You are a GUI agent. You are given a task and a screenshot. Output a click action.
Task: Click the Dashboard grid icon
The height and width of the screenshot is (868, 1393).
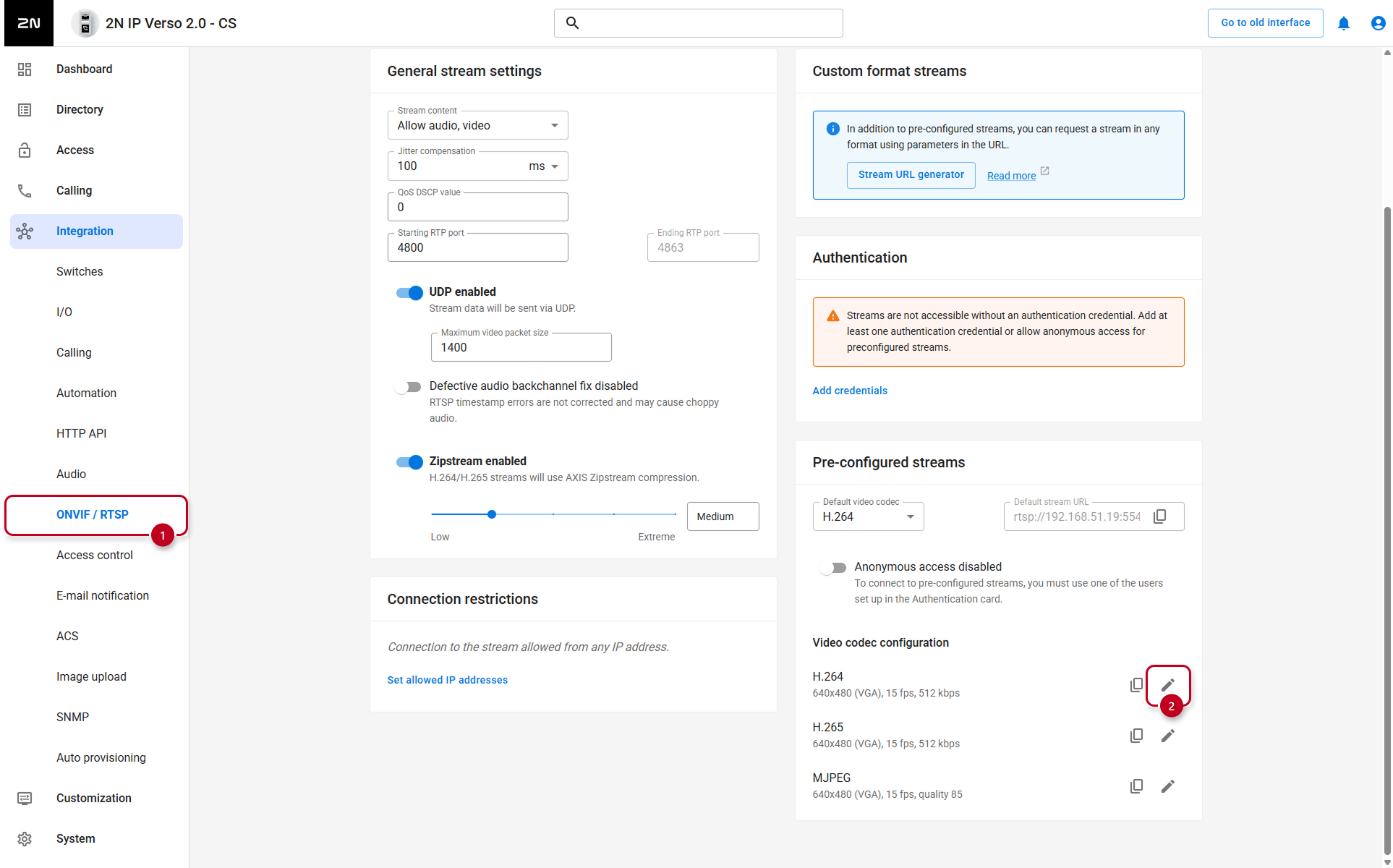(x=25, y=69)
